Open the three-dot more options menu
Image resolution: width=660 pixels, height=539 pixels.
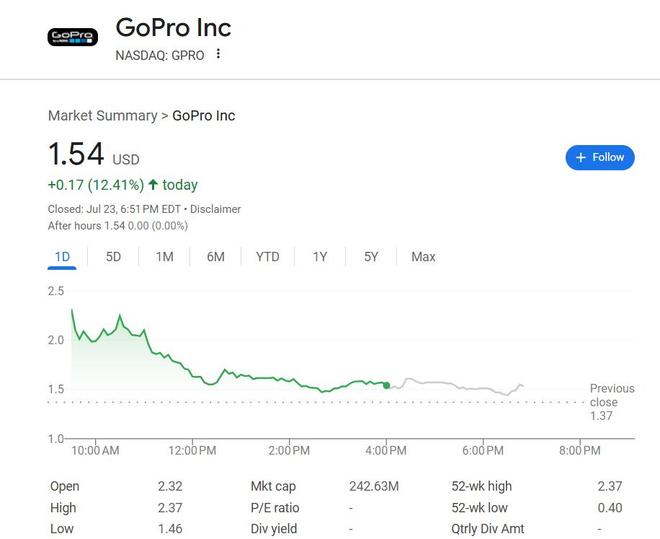pyautogui.click(x=218, y=54)
